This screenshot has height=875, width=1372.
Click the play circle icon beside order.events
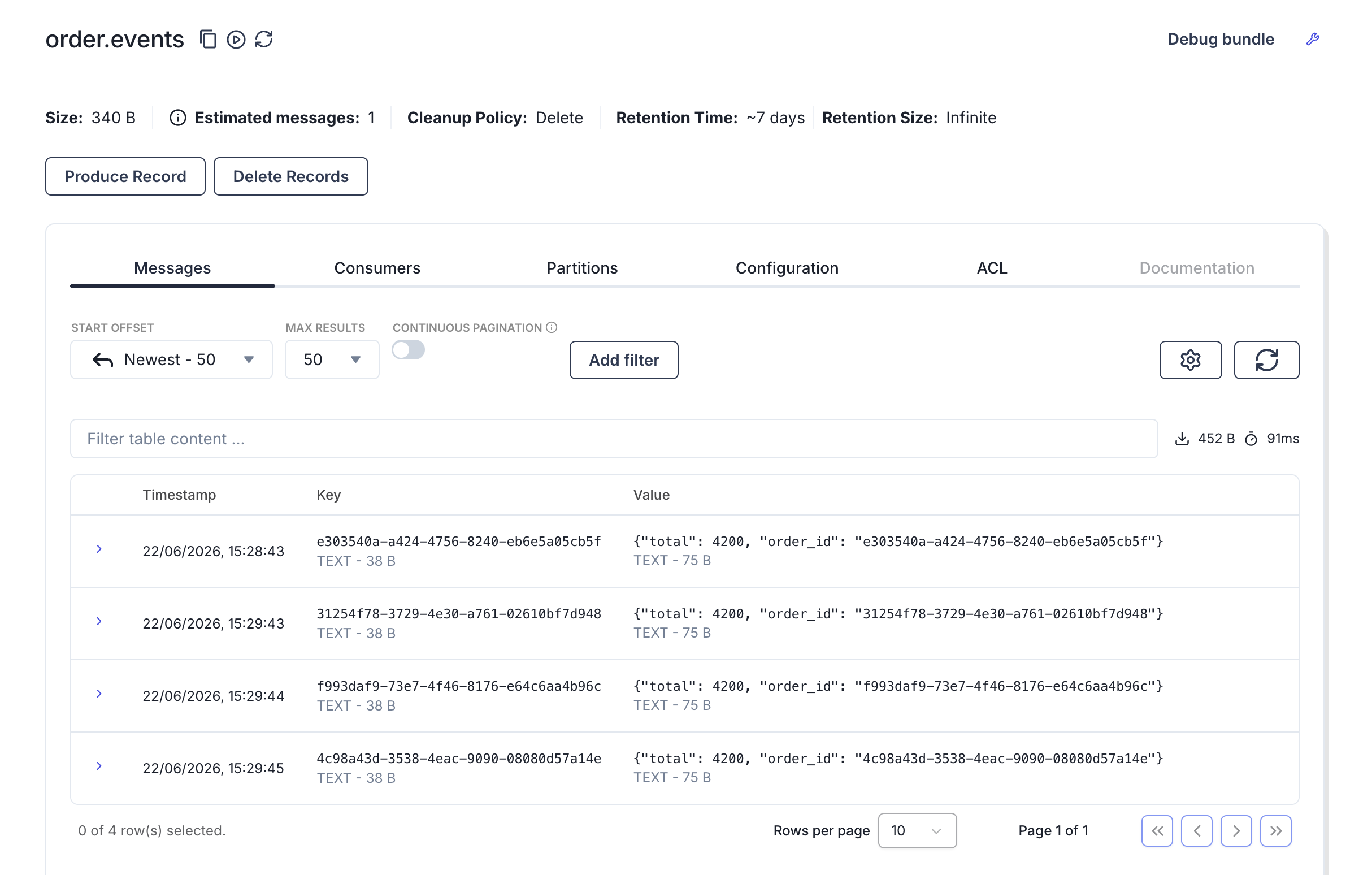tap(236, 40)
